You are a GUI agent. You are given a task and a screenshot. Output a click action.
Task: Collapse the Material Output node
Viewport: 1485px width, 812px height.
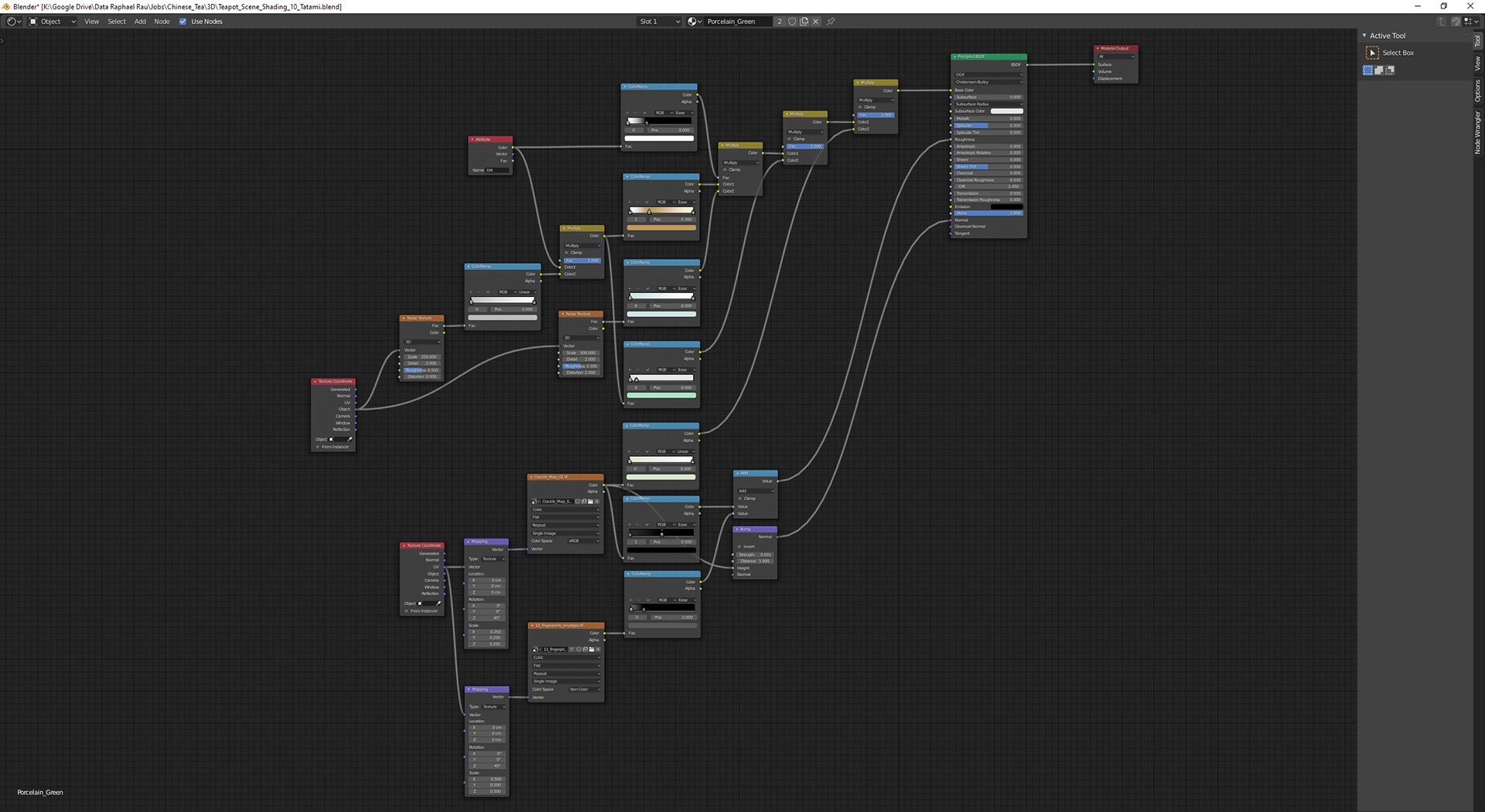point(1098,48)
